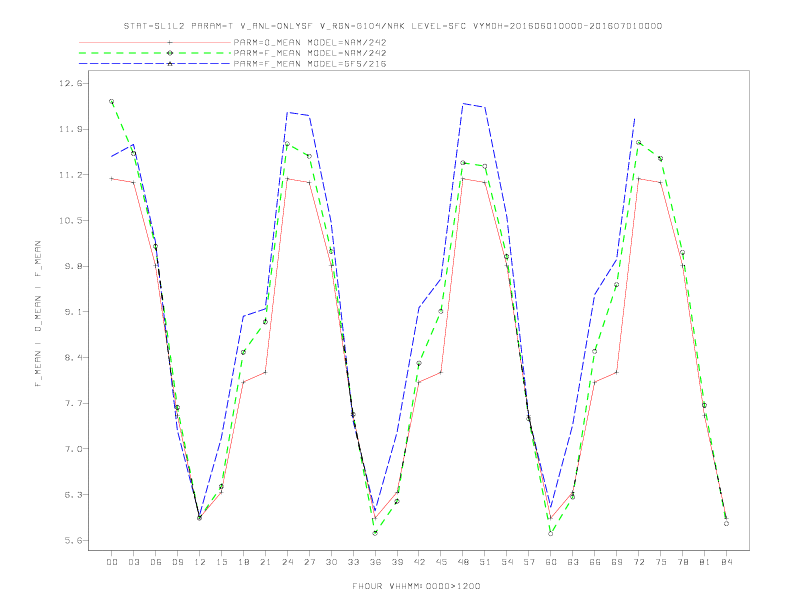
Task: Click x-axis tick label 36
Action: (375, 562)
